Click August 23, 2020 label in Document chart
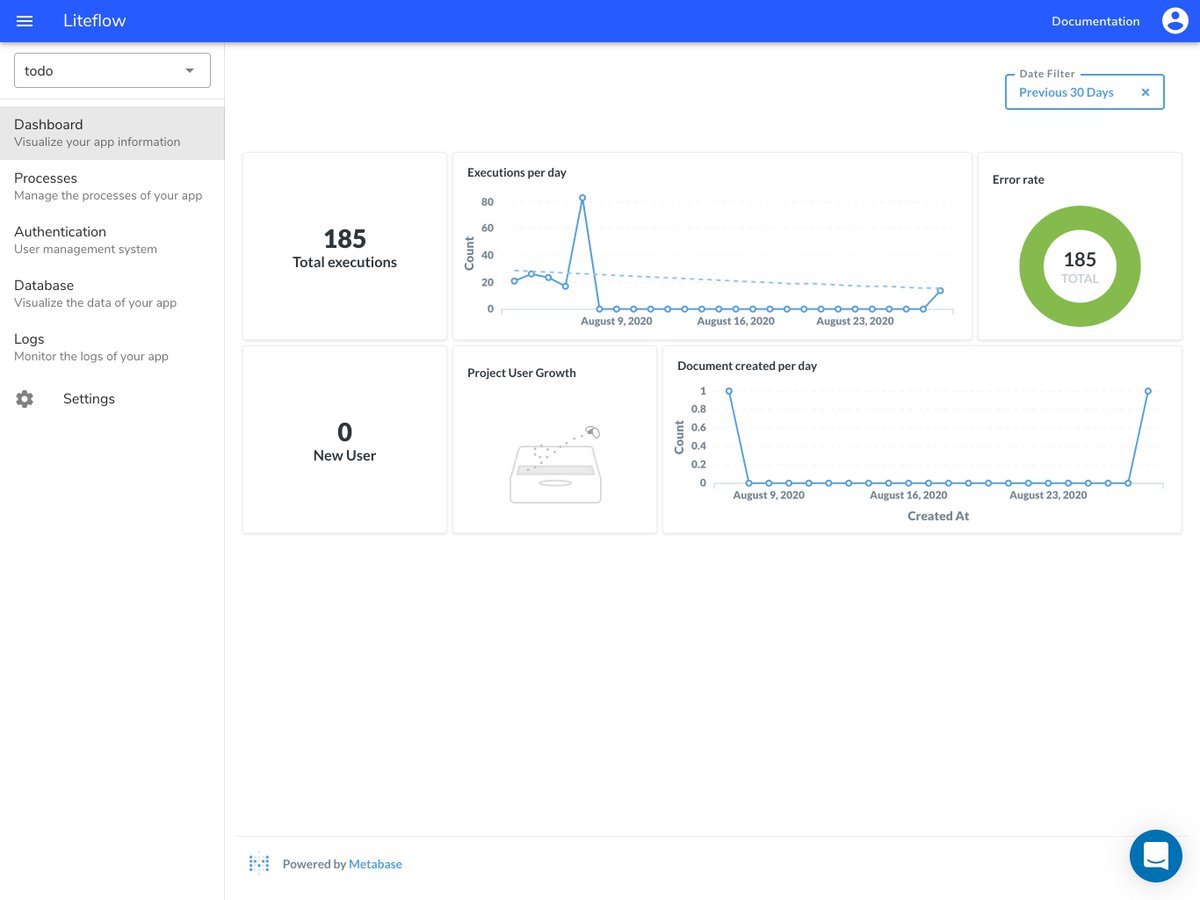Image resolution: width=1200 pixels, height=900 pixels. pos(1048,495)
